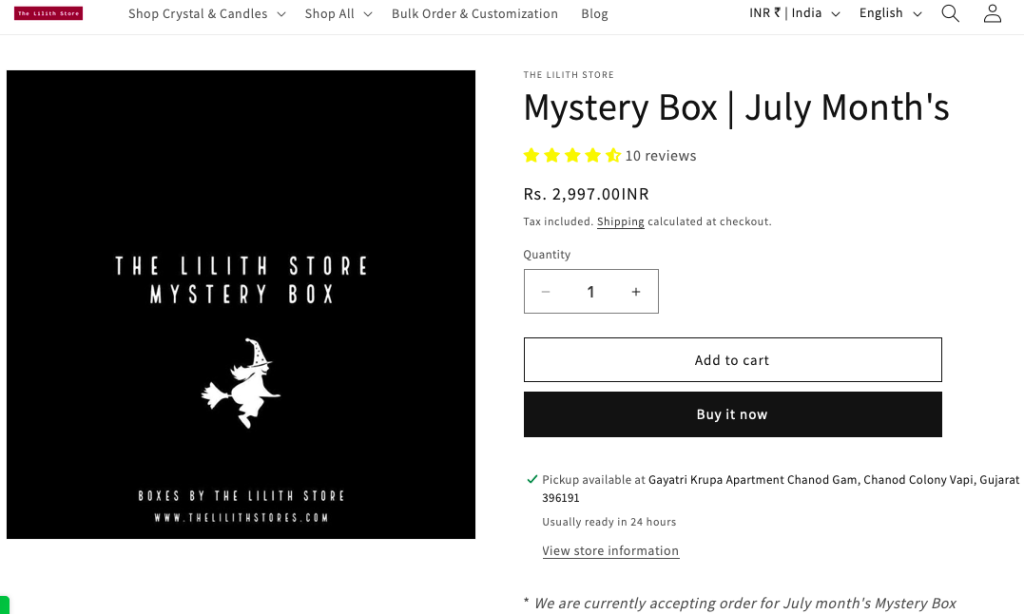Open the search icon
Viewport: 1024px width, 614px height.
pyautogui.click(x=949, y=13)
